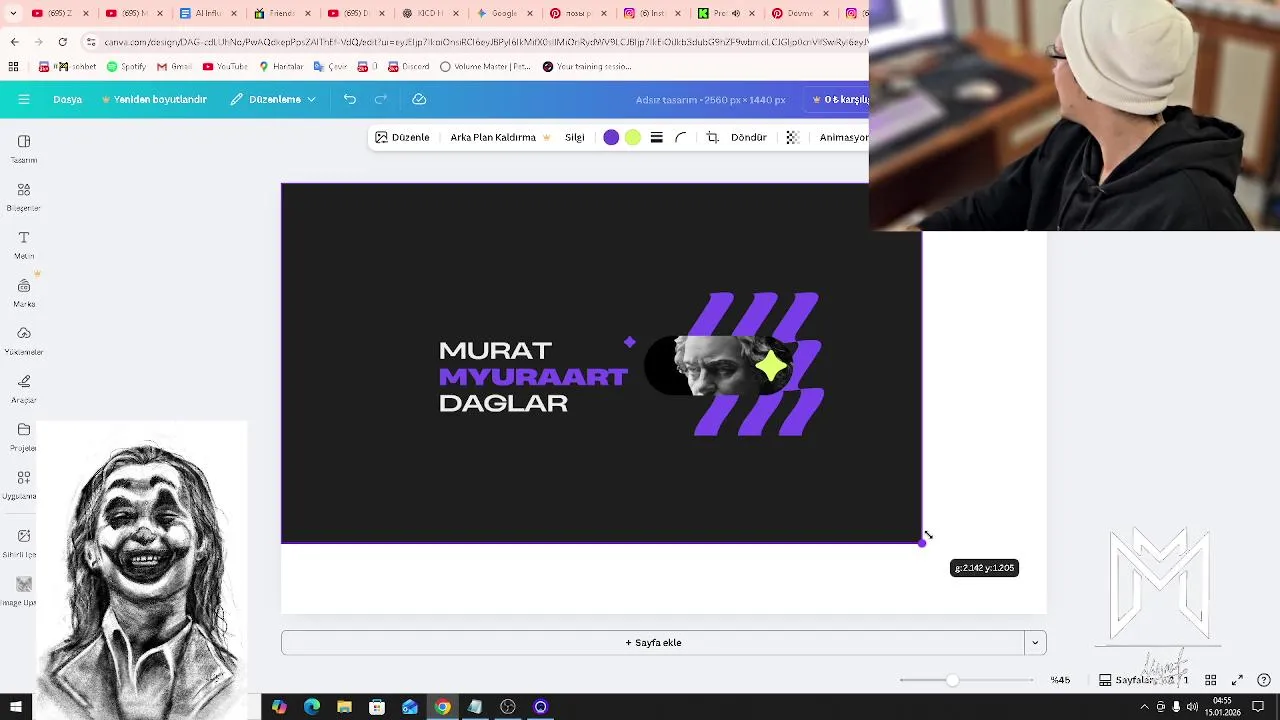
Task: Open the Gmail bookmark
Action: [174, 67]
